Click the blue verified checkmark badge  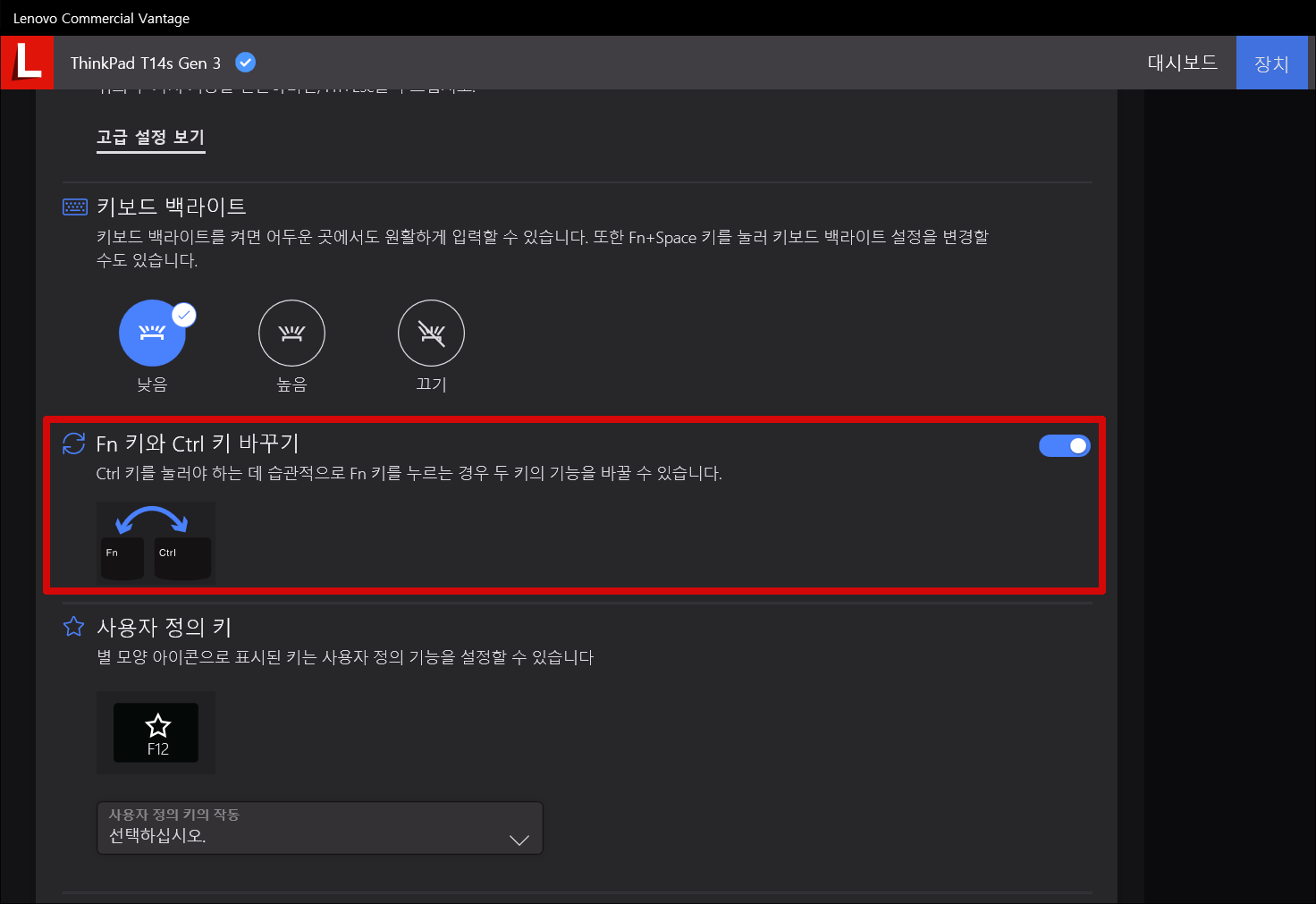[245, 63]
